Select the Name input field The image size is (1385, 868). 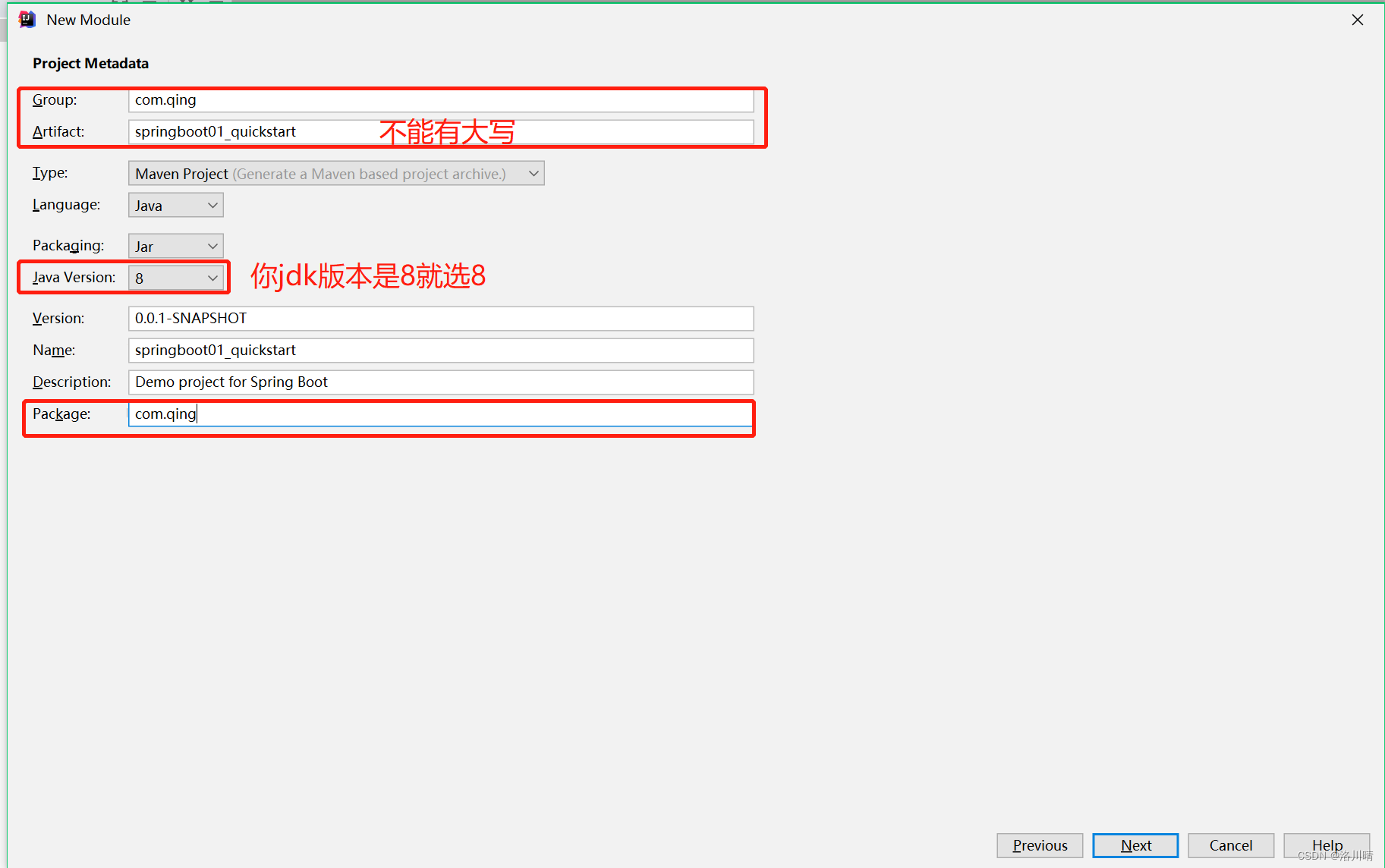click(441, 351)
